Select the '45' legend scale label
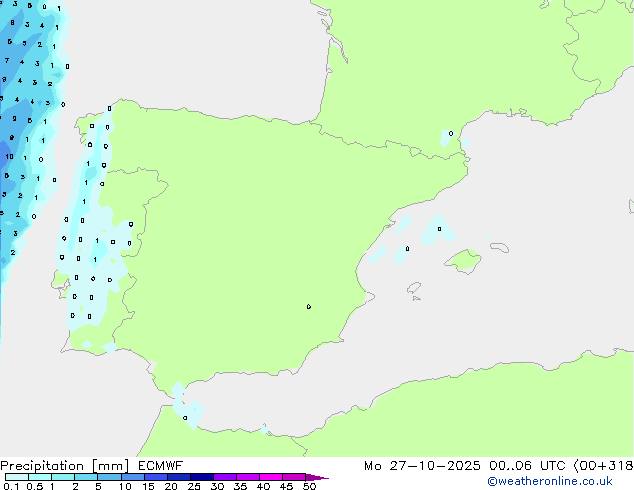The image size is (634, 490). click(x=286, y=486)
